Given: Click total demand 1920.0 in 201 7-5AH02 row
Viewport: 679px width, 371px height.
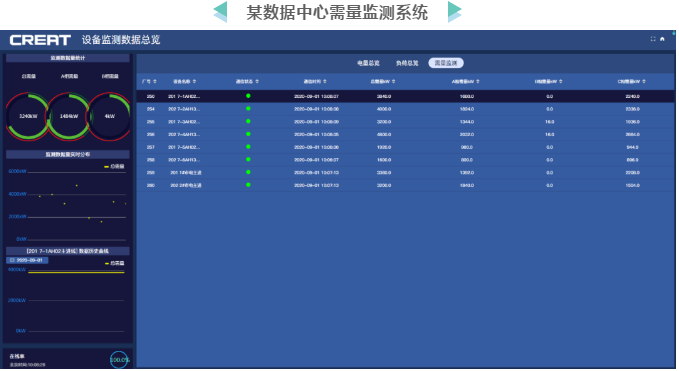Looking at the screenshot, I should click(x=384, y=147).
